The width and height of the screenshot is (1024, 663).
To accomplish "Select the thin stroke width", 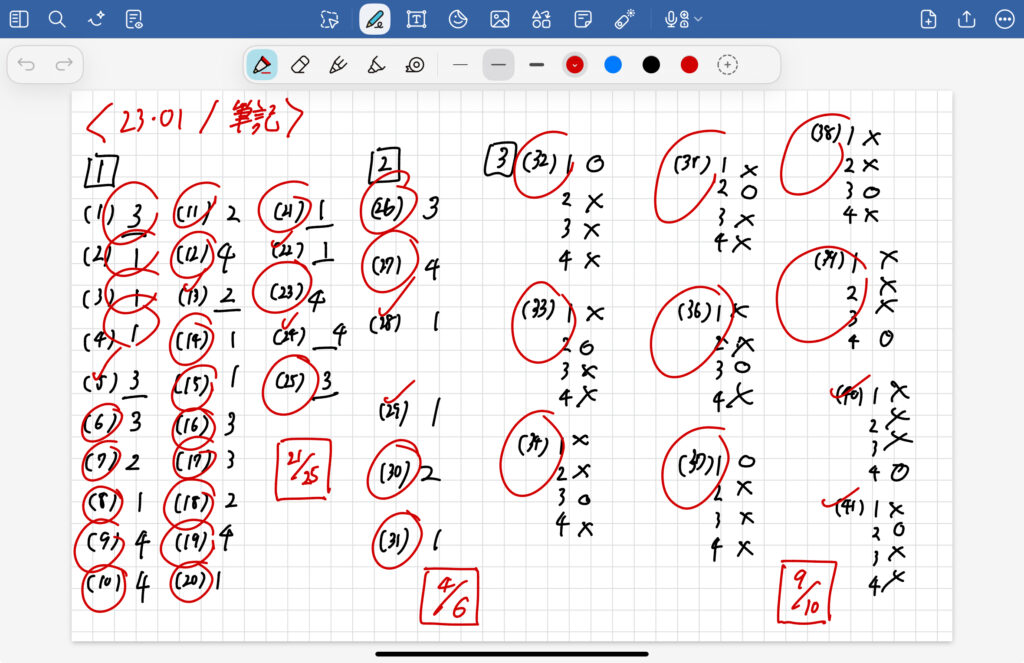I will click(460, 65).
